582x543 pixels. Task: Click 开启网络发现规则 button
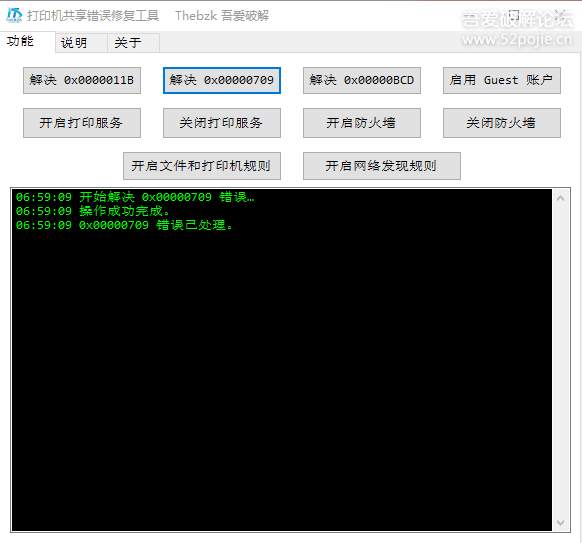pyautogui.click(x=382, y=166)
